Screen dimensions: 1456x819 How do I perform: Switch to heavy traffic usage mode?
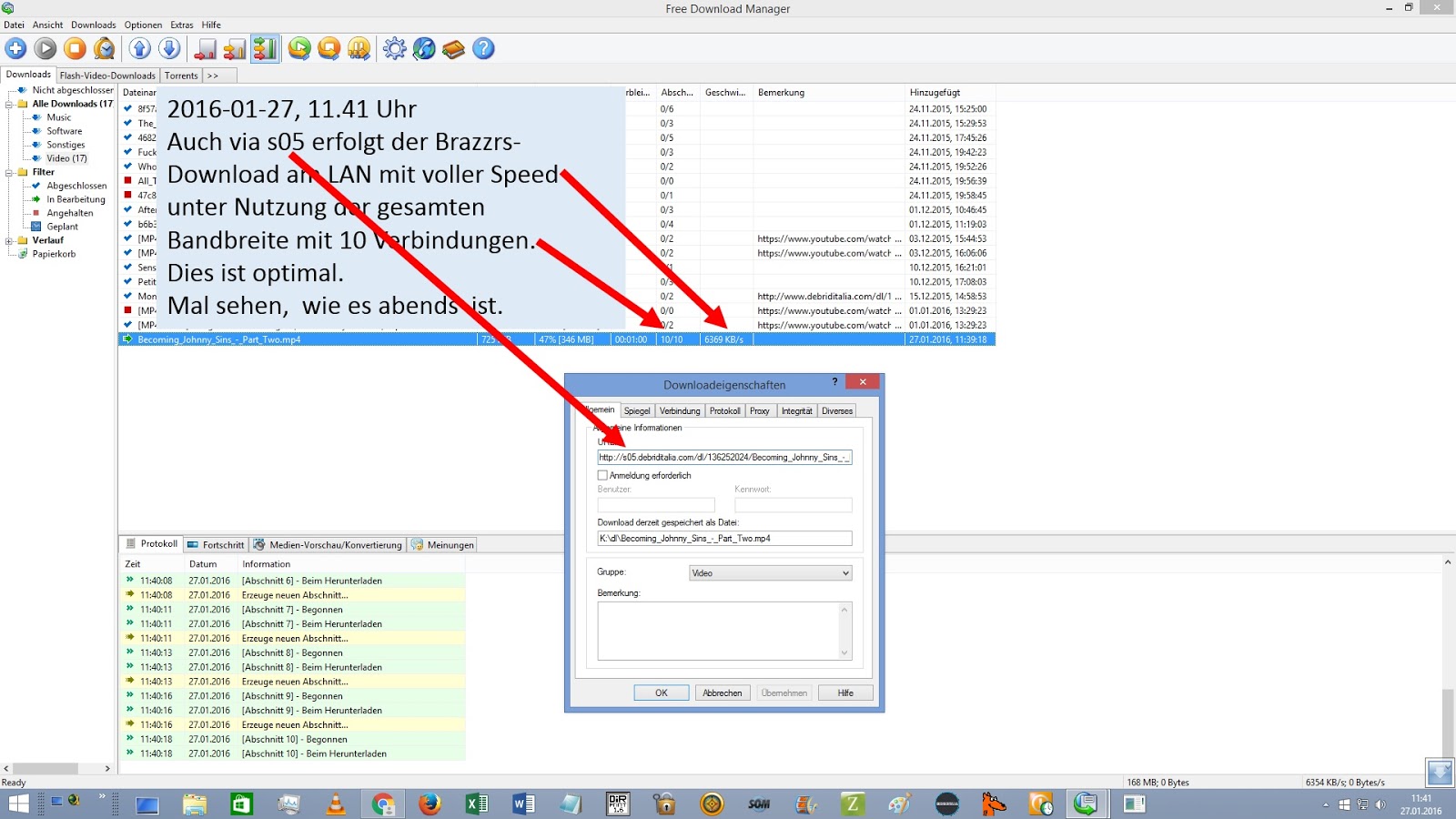(x=265, y=49)
